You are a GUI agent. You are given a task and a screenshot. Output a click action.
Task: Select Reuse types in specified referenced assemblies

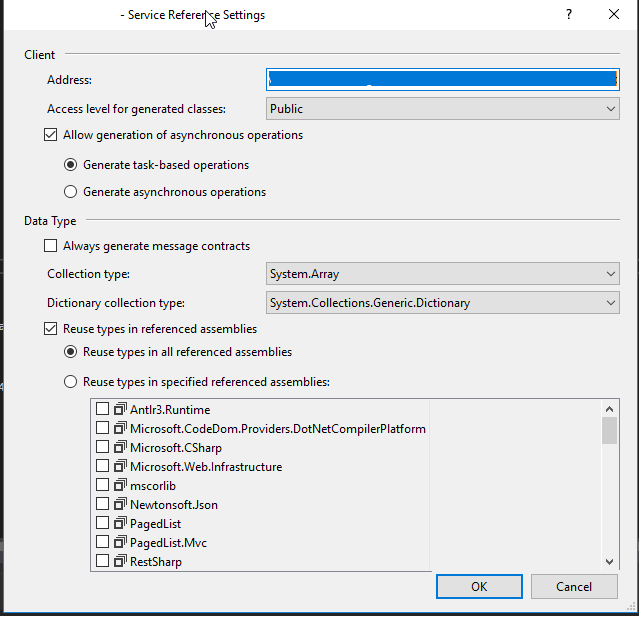(x=70, y=382)
